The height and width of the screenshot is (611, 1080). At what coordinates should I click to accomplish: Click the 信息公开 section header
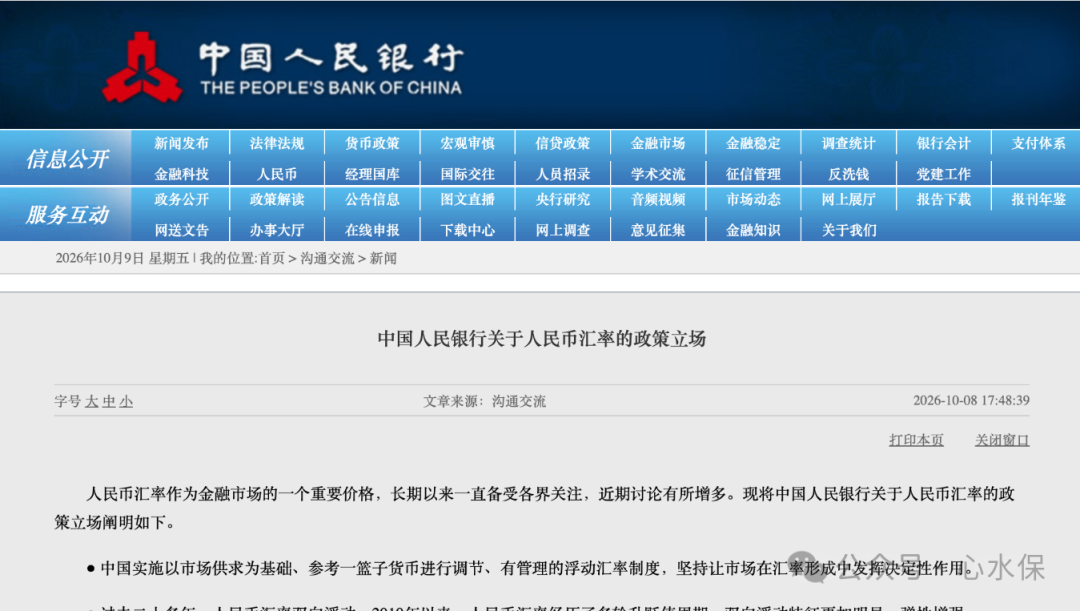tap(67, 159)
